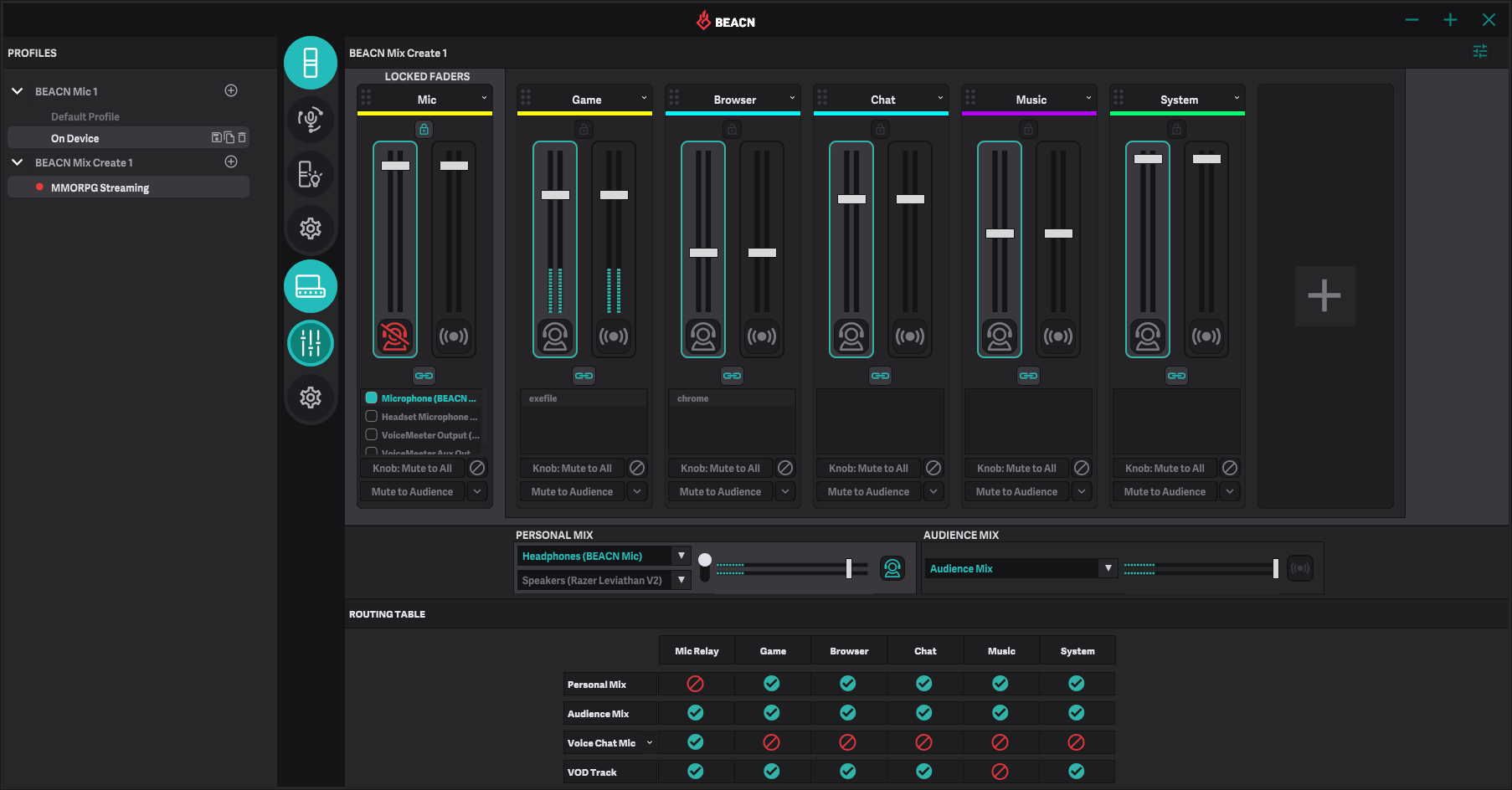Screen dimensions: 1512x790
Task: Open the microphone audio settings icon
Action: tap(311, 119)
